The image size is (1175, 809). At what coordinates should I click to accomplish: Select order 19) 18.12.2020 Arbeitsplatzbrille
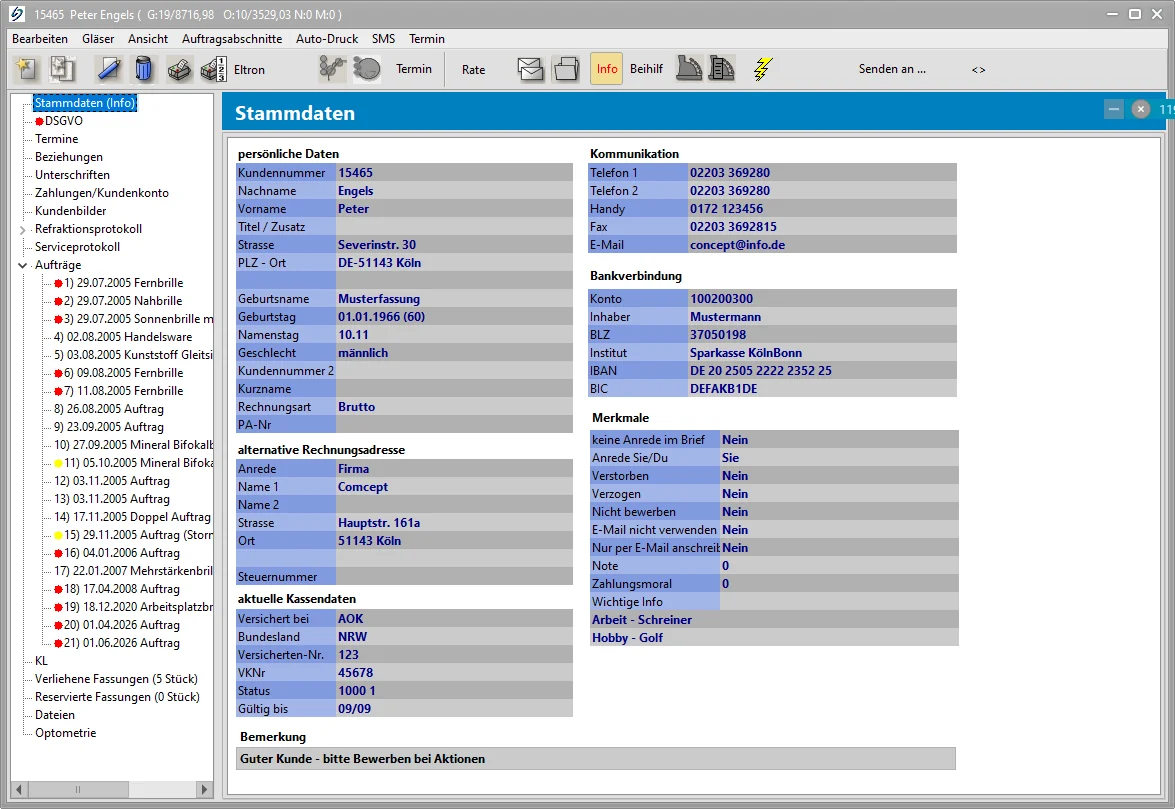[138, 607]
